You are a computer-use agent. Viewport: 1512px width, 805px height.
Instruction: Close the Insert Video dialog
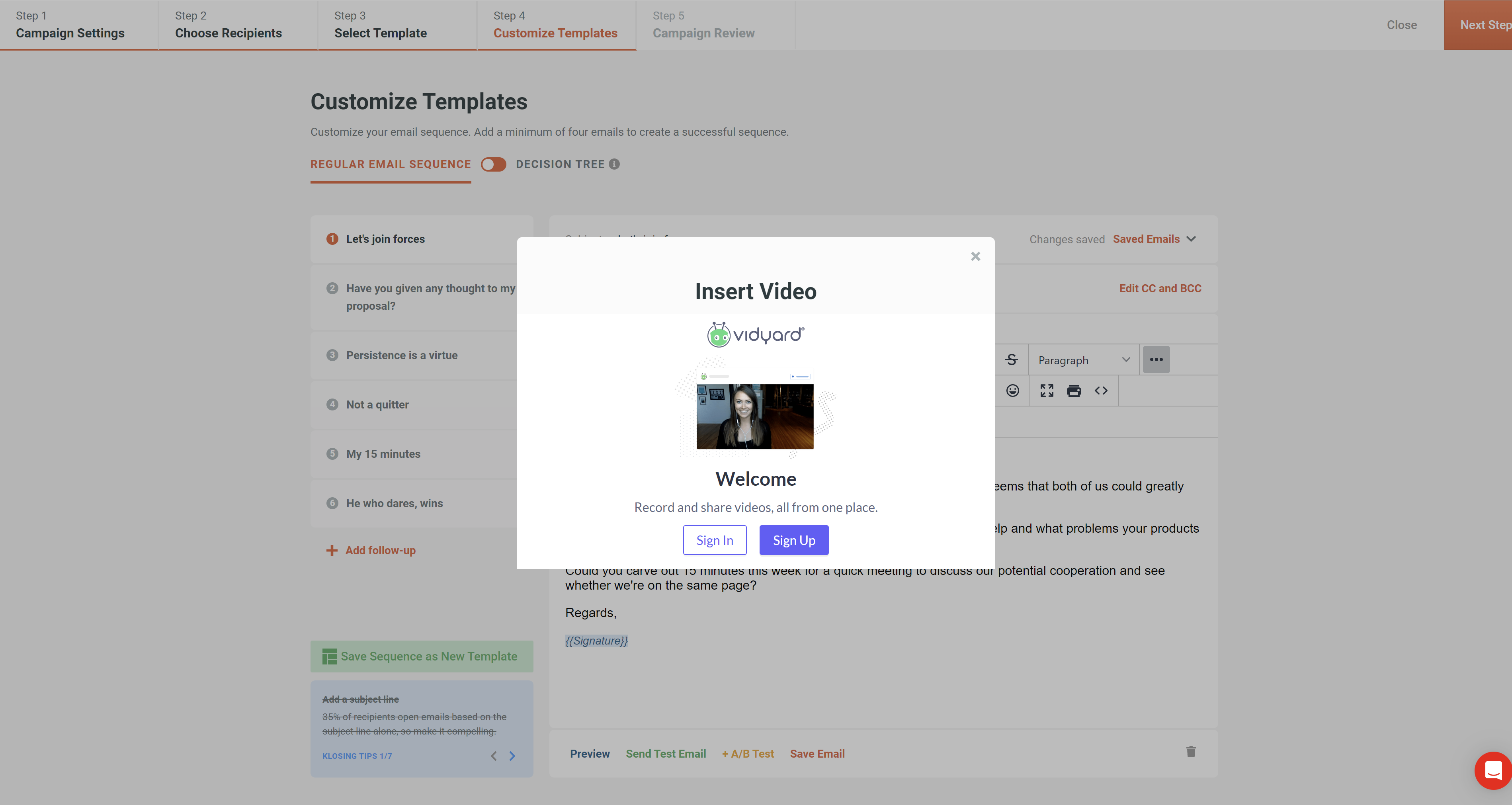point(975,256)
